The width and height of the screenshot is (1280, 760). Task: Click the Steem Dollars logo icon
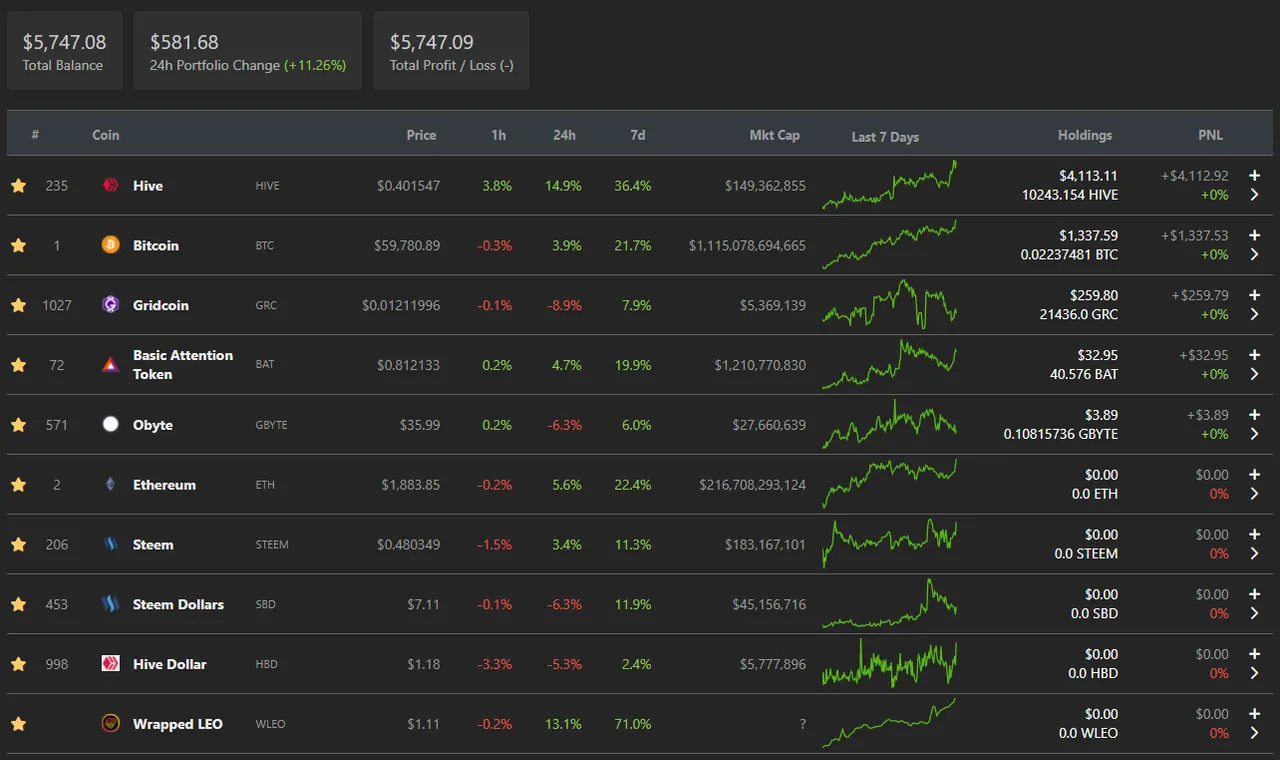coord(111,604)
